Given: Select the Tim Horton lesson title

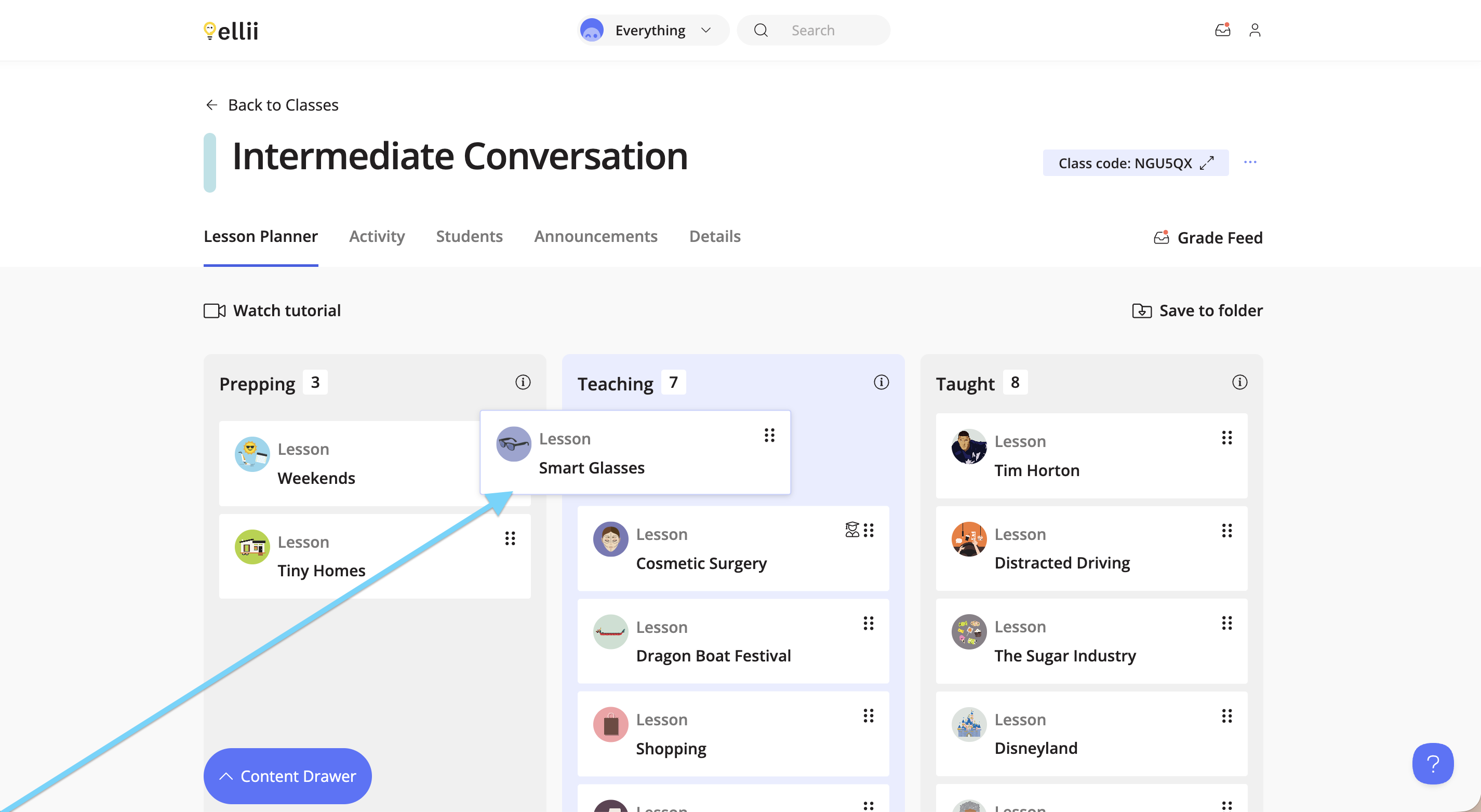Looking at the screenshot, I should [1037, 470].
